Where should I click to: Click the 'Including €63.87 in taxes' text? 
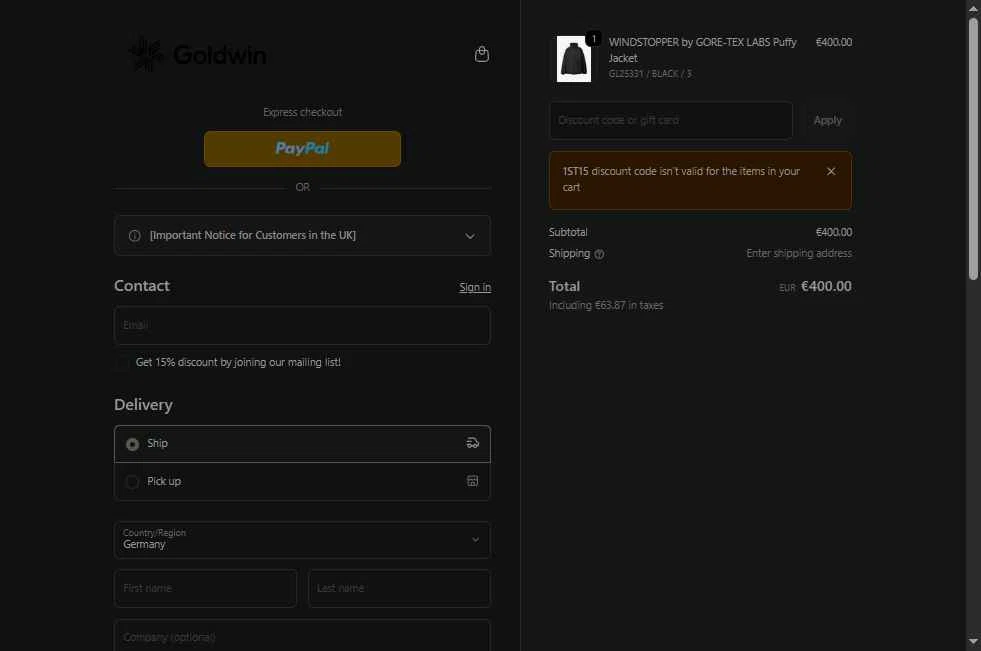[606, 305]
